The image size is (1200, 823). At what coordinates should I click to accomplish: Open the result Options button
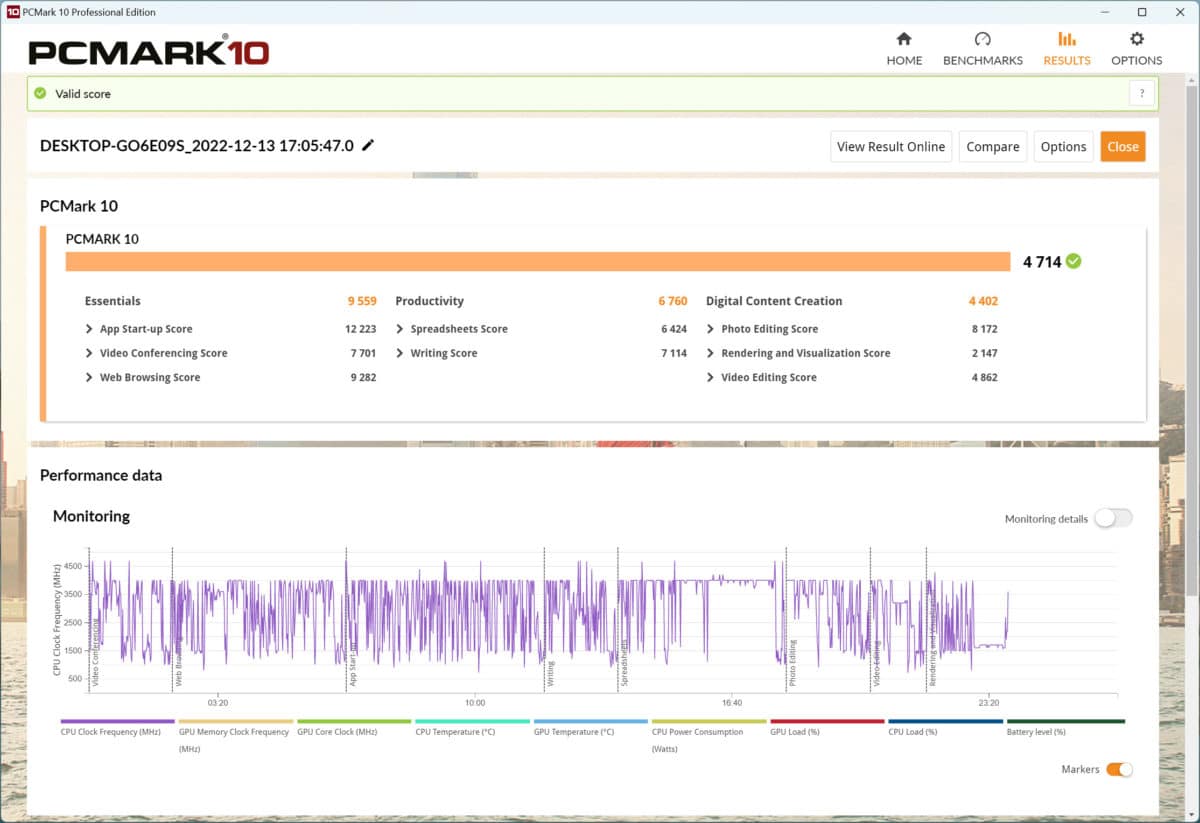(x=1063, y=146)
